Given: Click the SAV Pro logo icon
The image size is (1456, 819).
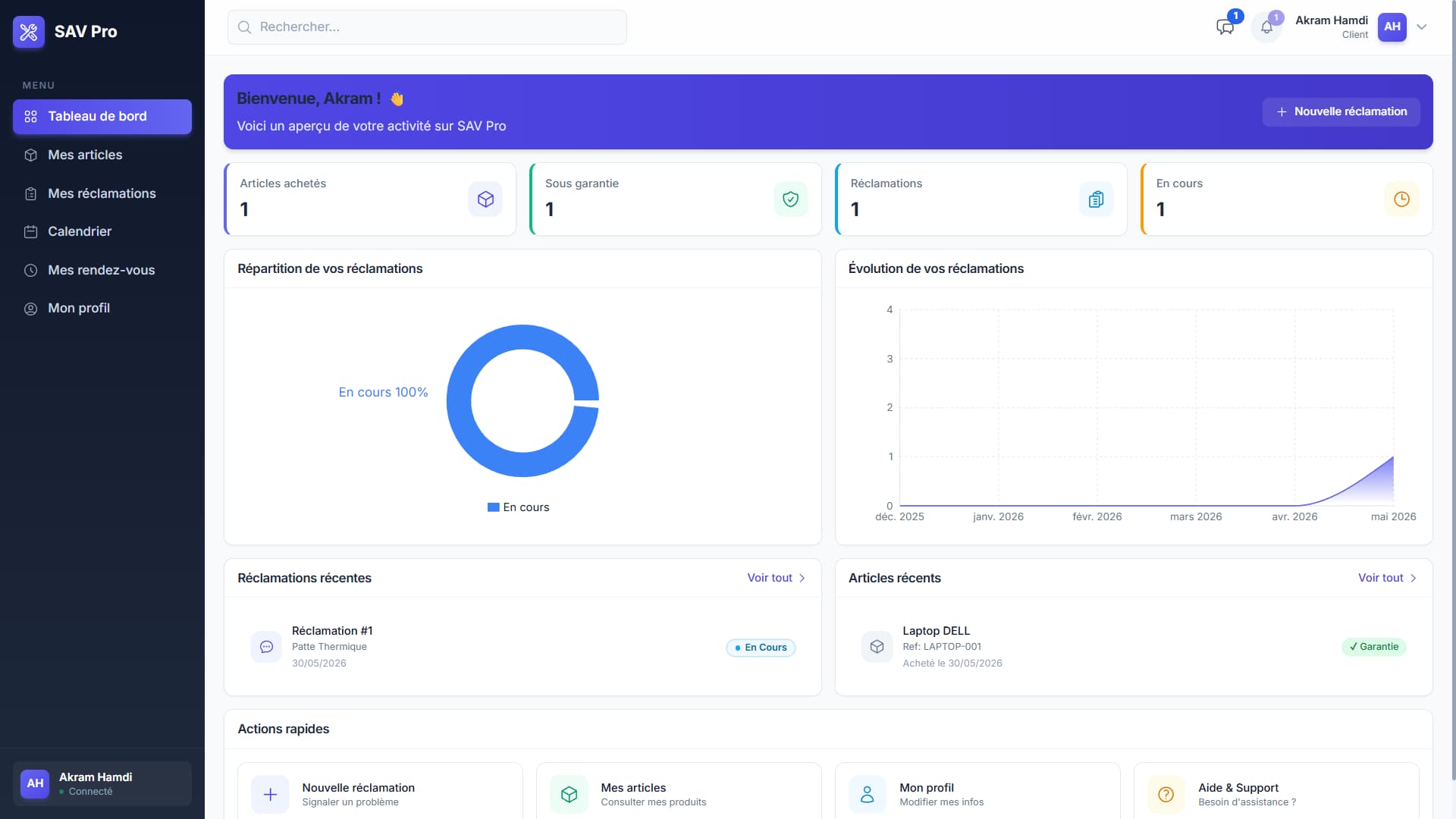Looking at the screenshot, I should point(29,32).
